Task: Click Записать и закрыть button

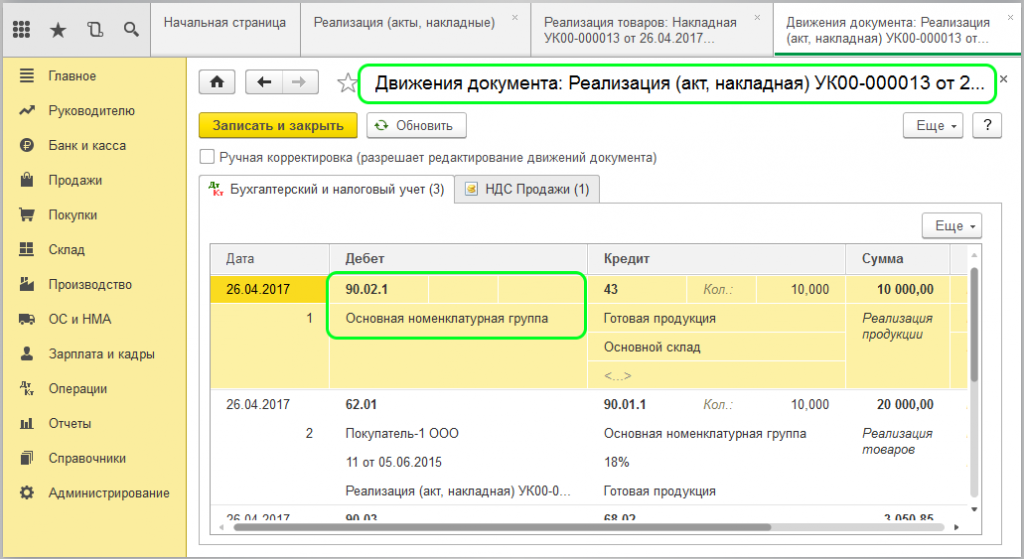Action: click(278, 125)
